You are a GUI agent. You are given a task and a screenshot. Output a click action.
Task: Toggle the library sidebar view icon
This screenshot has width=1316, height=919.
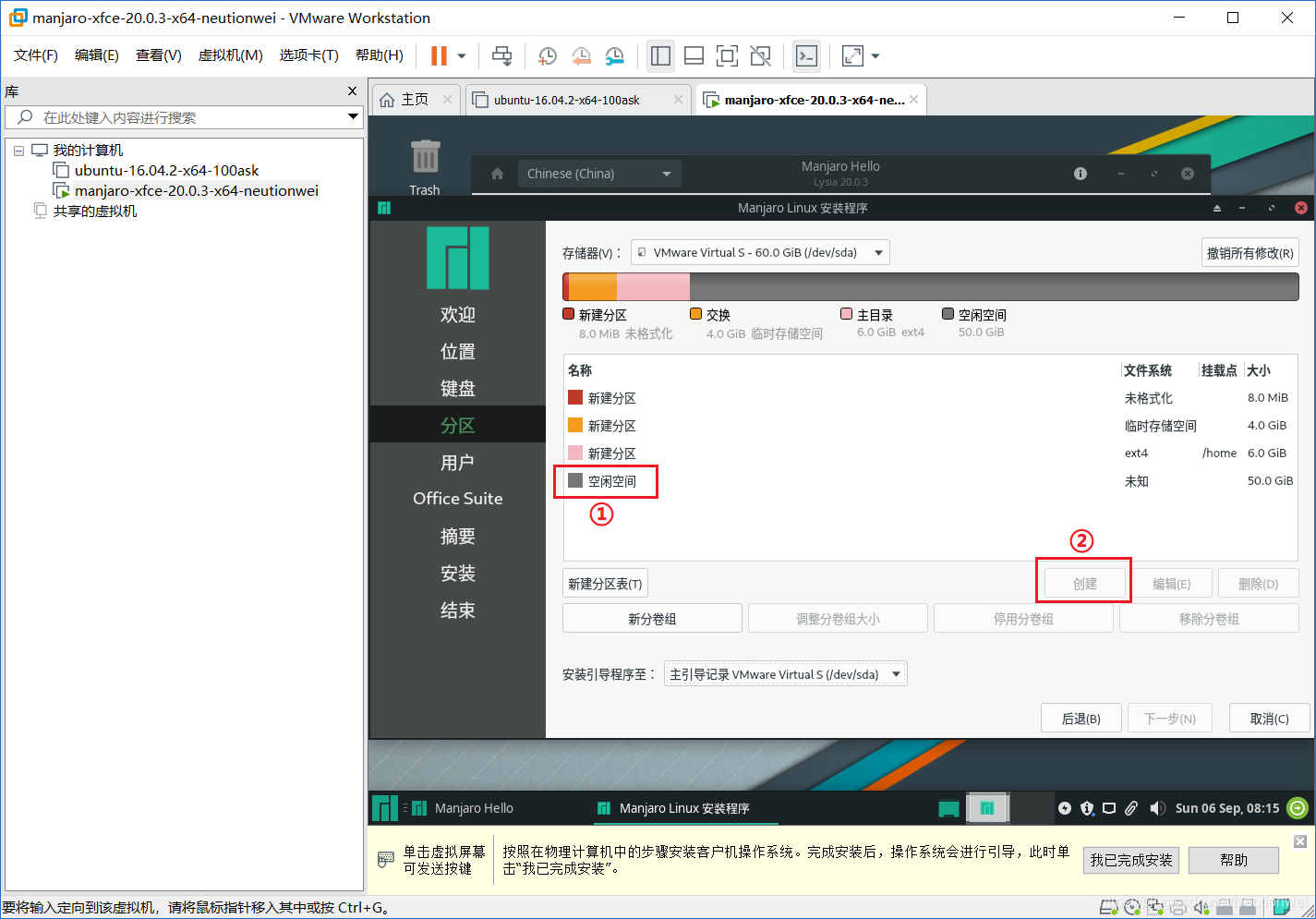tap(660, 56)
